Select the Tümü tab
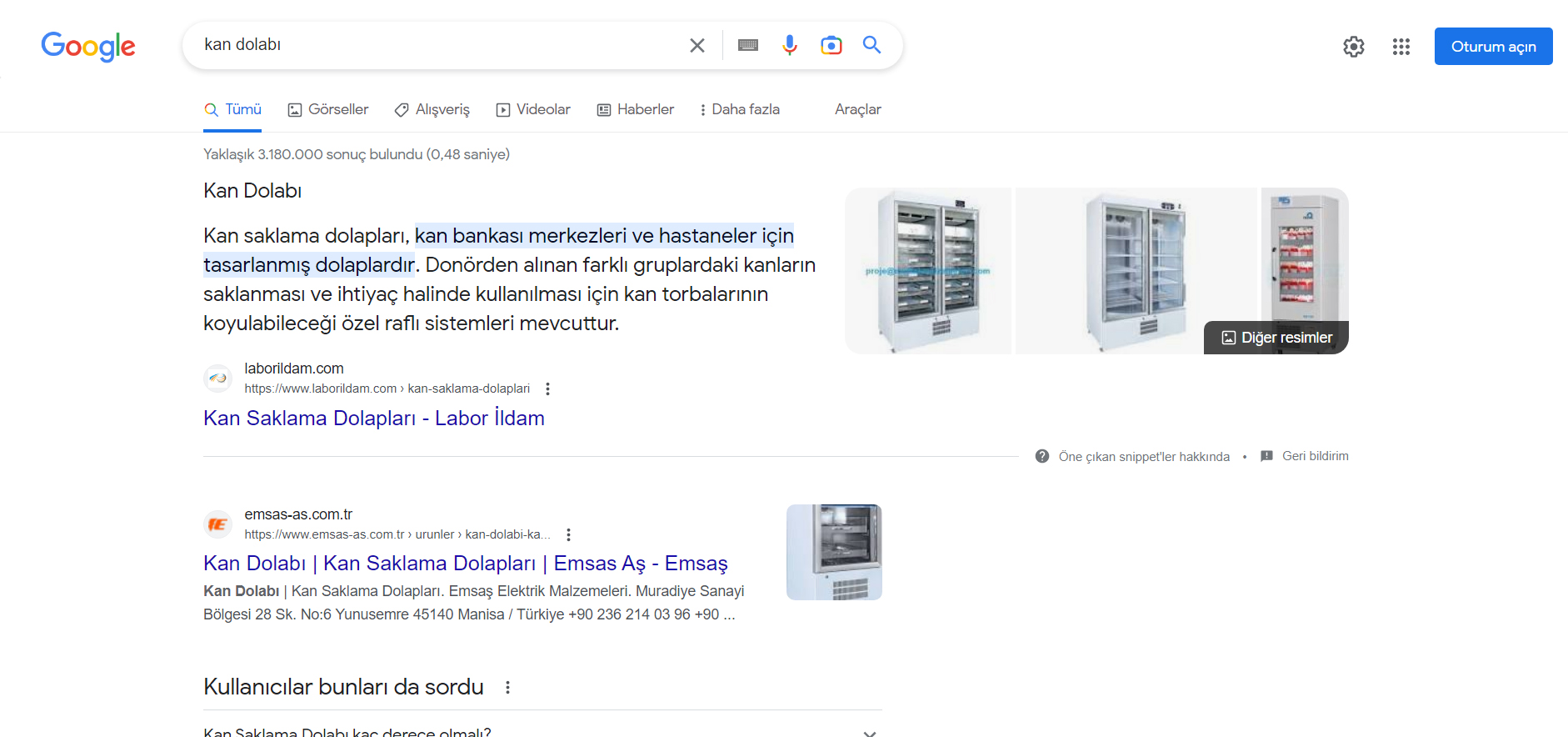The image size is (1568, 737). 232,109
